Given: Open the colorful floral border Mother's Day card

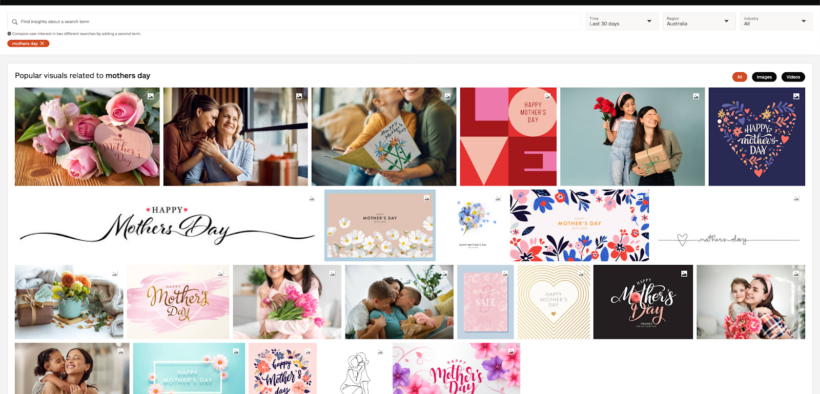Looking at the screenshot, I should coord(579,225).
